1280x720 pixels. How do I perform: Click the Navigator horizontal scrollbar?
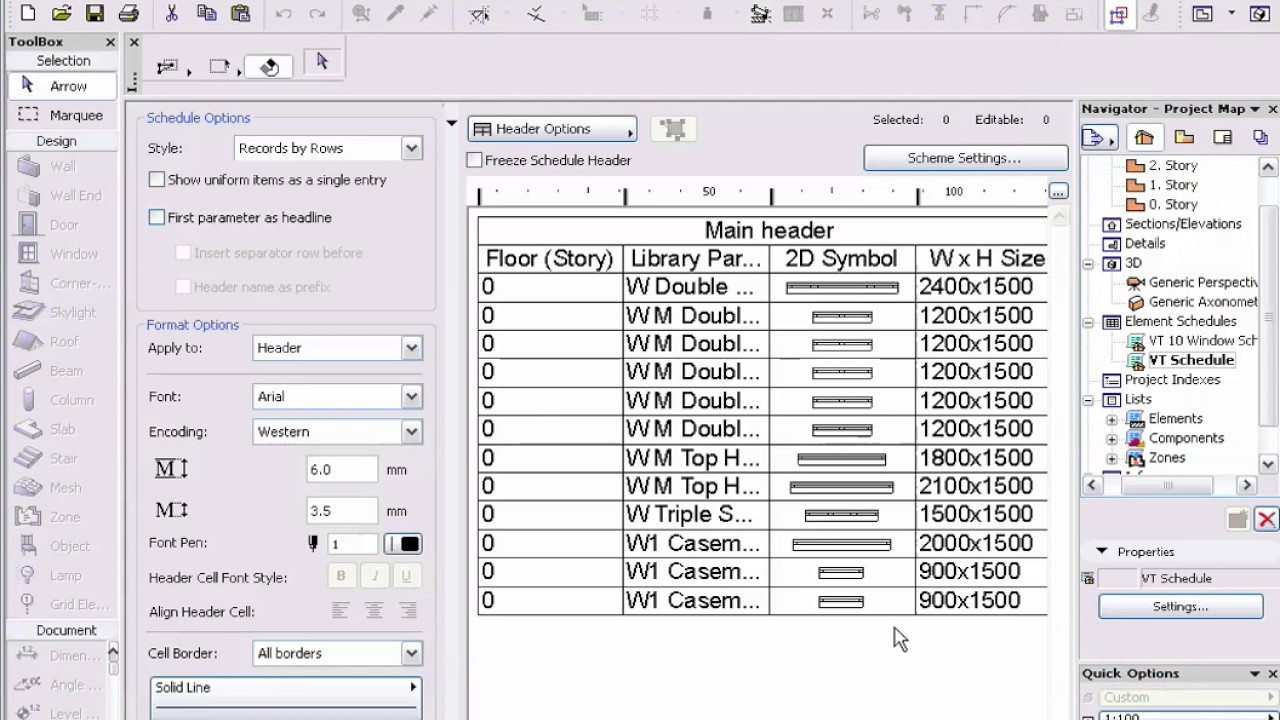tap(1168, 485)
